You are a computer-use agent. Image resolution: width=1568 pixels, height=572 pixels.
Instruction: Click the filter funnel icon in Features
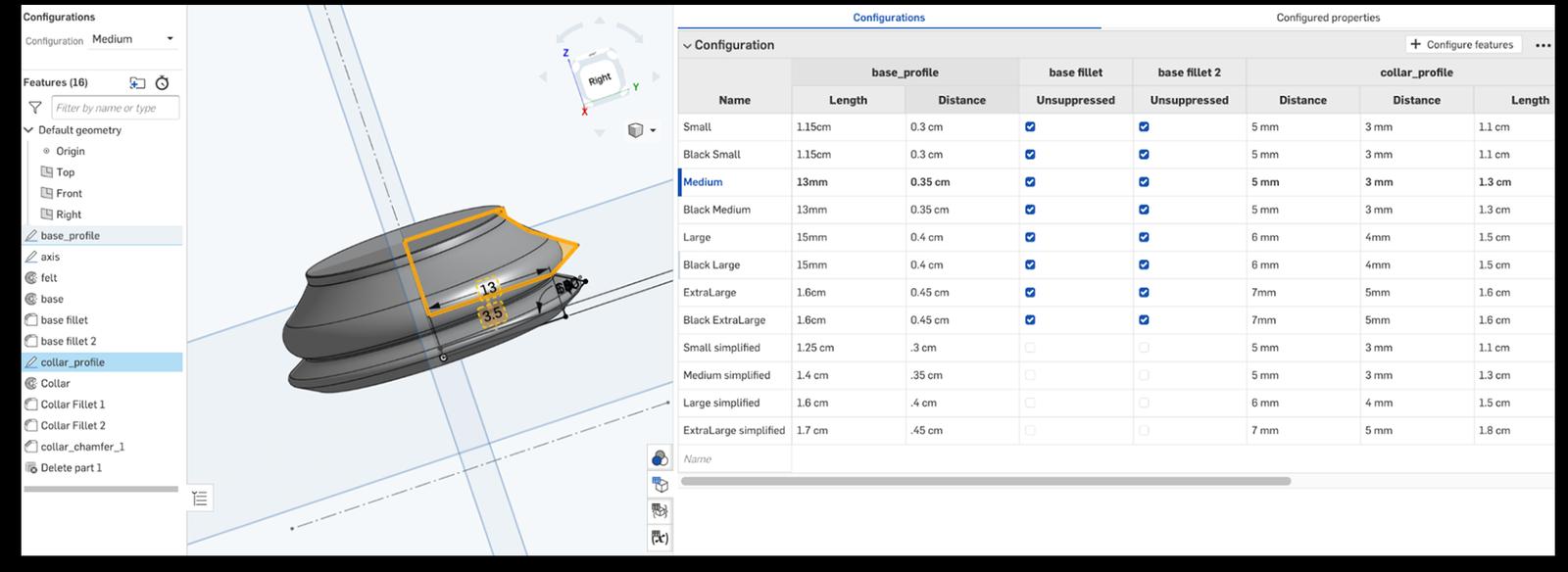[35, 108]
